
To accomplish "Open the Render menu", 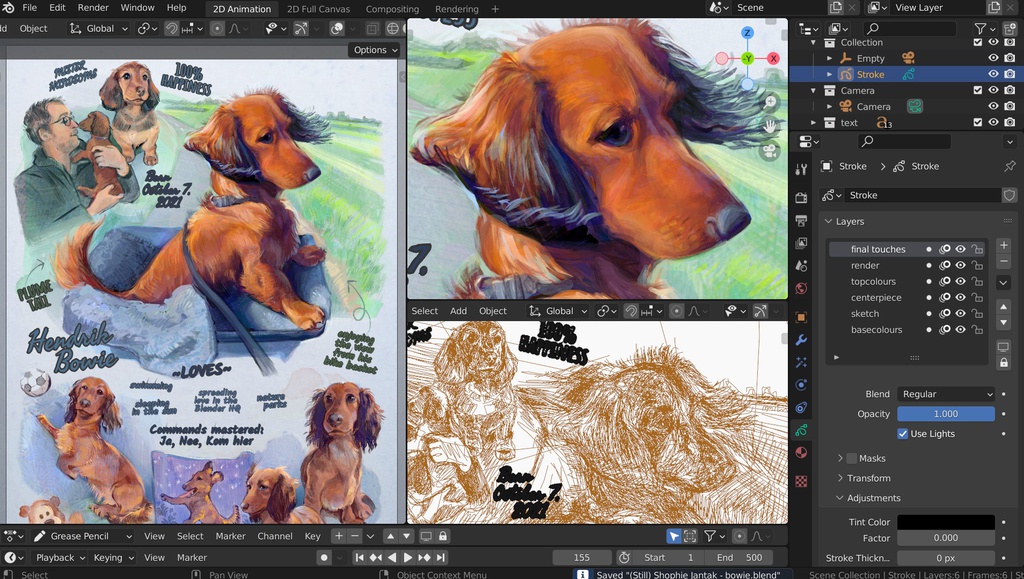I will point(93,8).
